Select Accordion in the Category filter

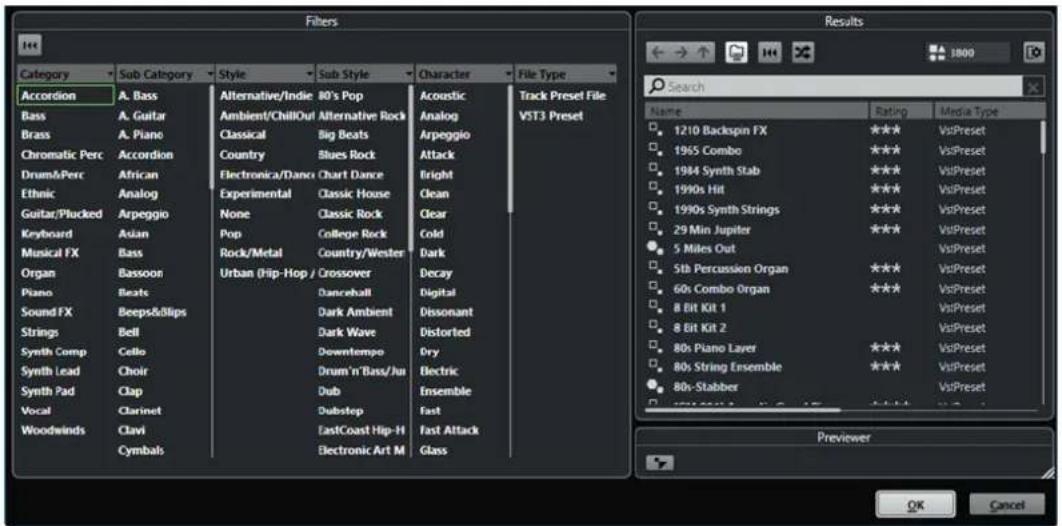66,95
